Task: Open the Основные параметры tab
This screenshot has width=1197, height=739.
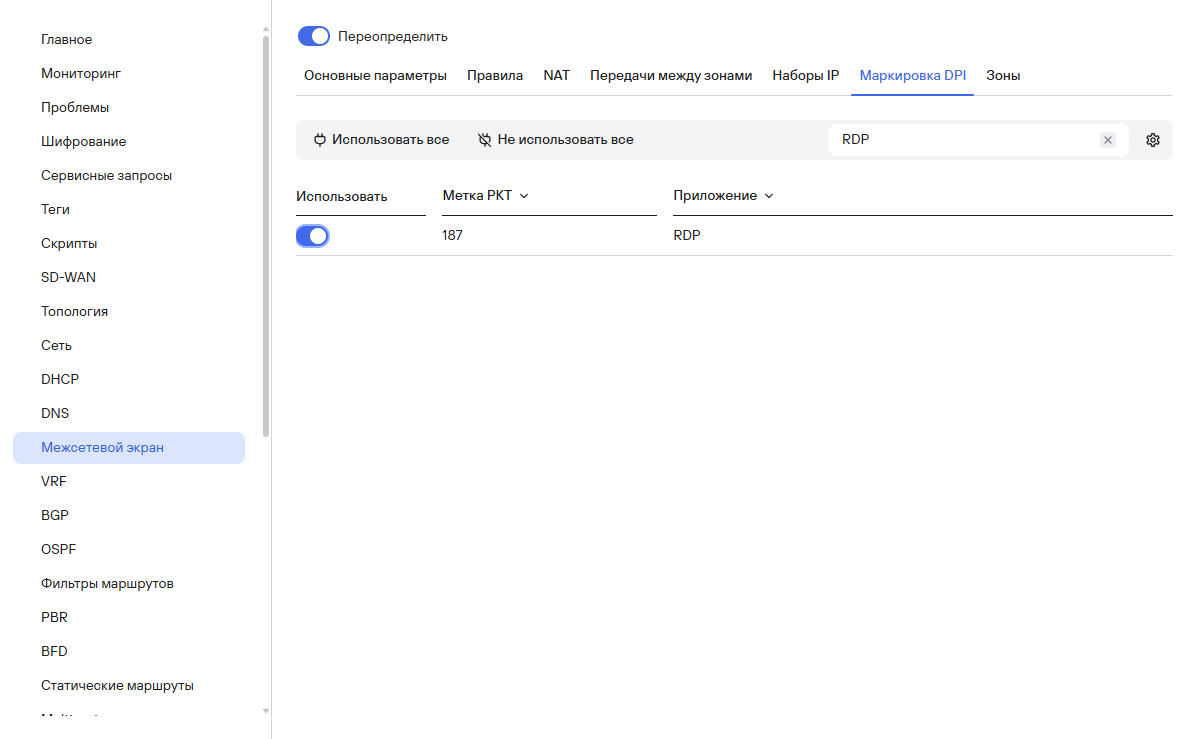Action: click(375, 76)
